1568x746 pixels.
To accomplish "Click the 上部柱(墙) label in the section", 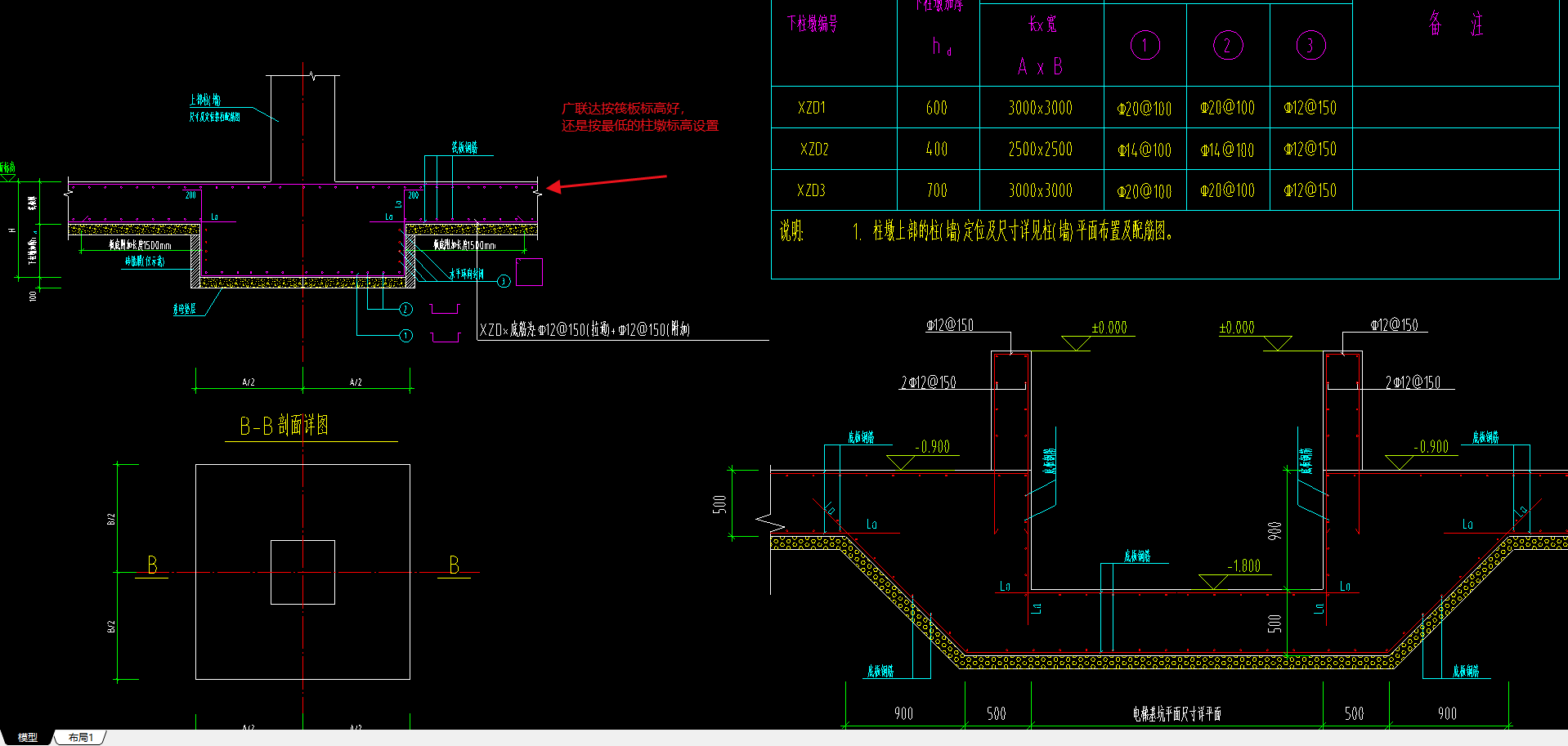I will tap(205, 100).
